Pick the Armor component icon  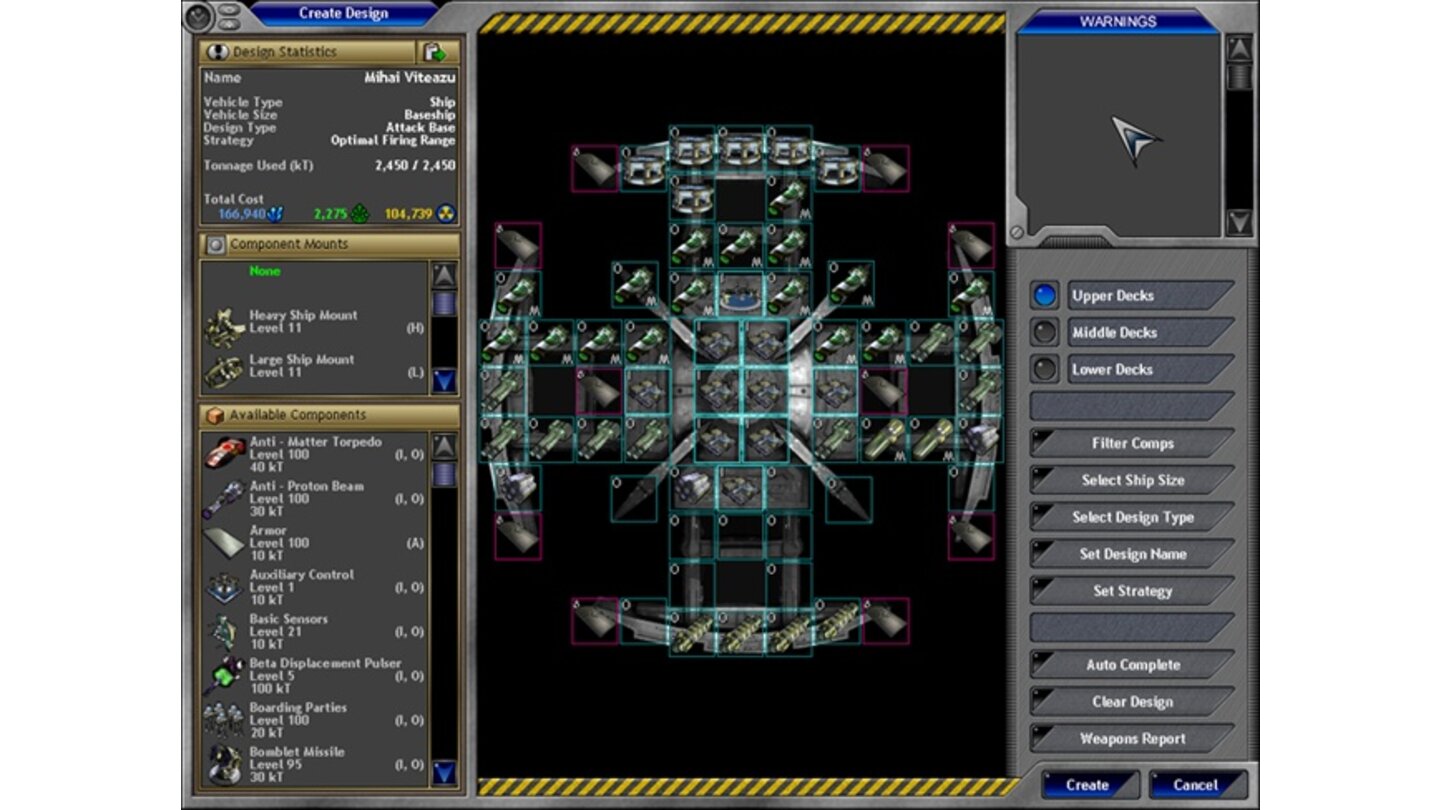tap(224, 542)
